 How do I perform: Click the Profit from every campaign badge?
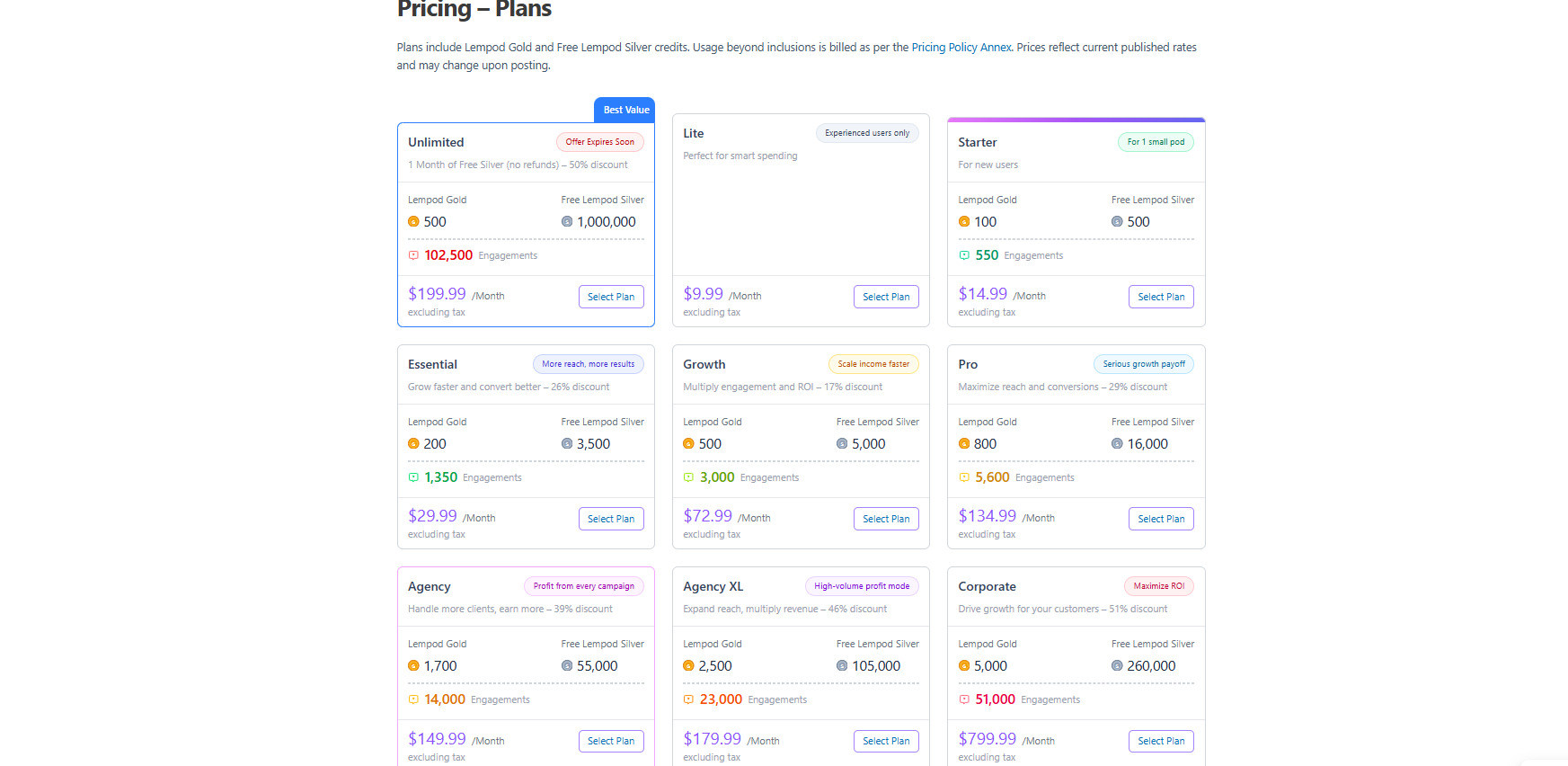click(x=584, y=586)
